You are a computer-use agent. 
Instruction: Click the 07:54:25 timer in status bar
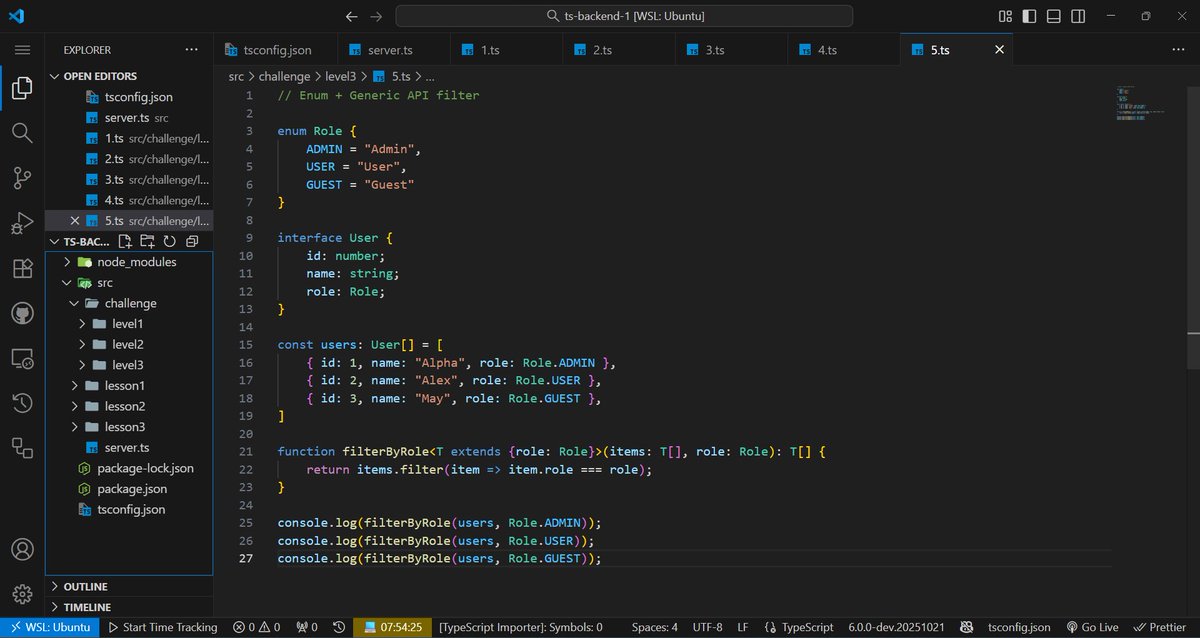tap(392, 627)
